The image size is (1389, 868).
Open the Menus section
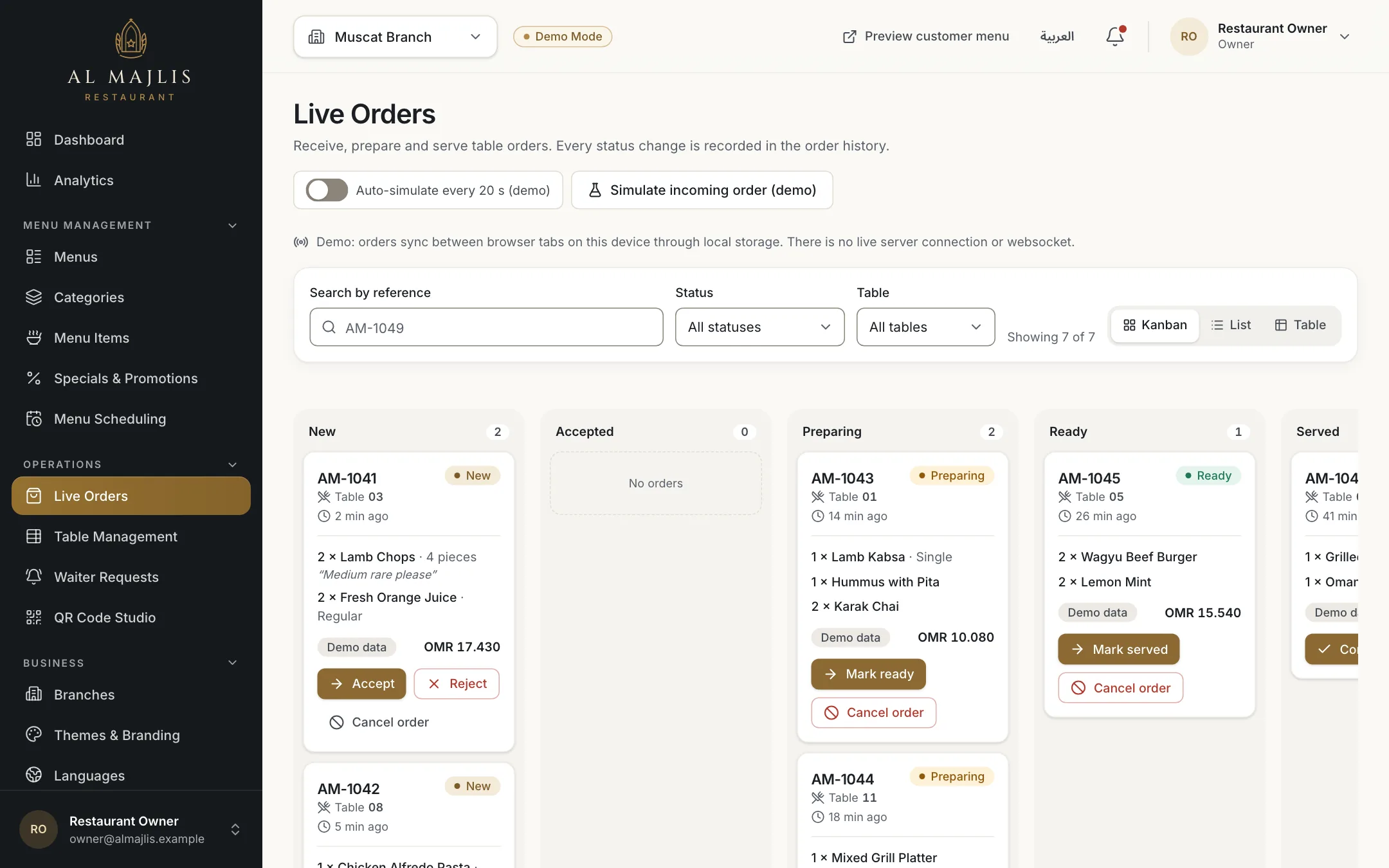[131, 257]
